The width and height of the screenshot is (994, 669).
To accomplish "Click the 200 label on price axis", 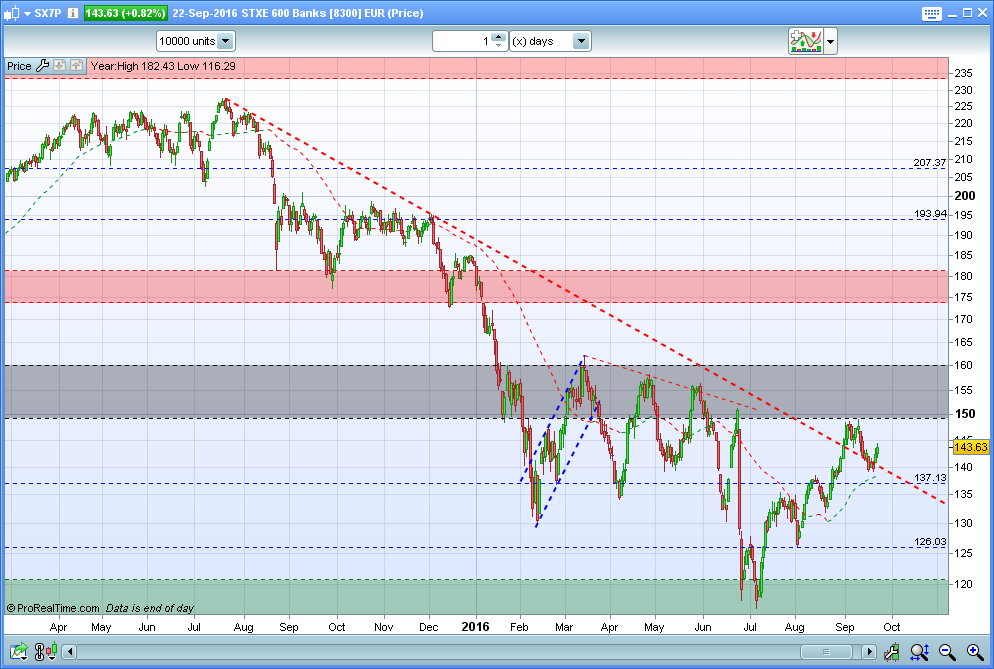I will (x=965, y=196).
